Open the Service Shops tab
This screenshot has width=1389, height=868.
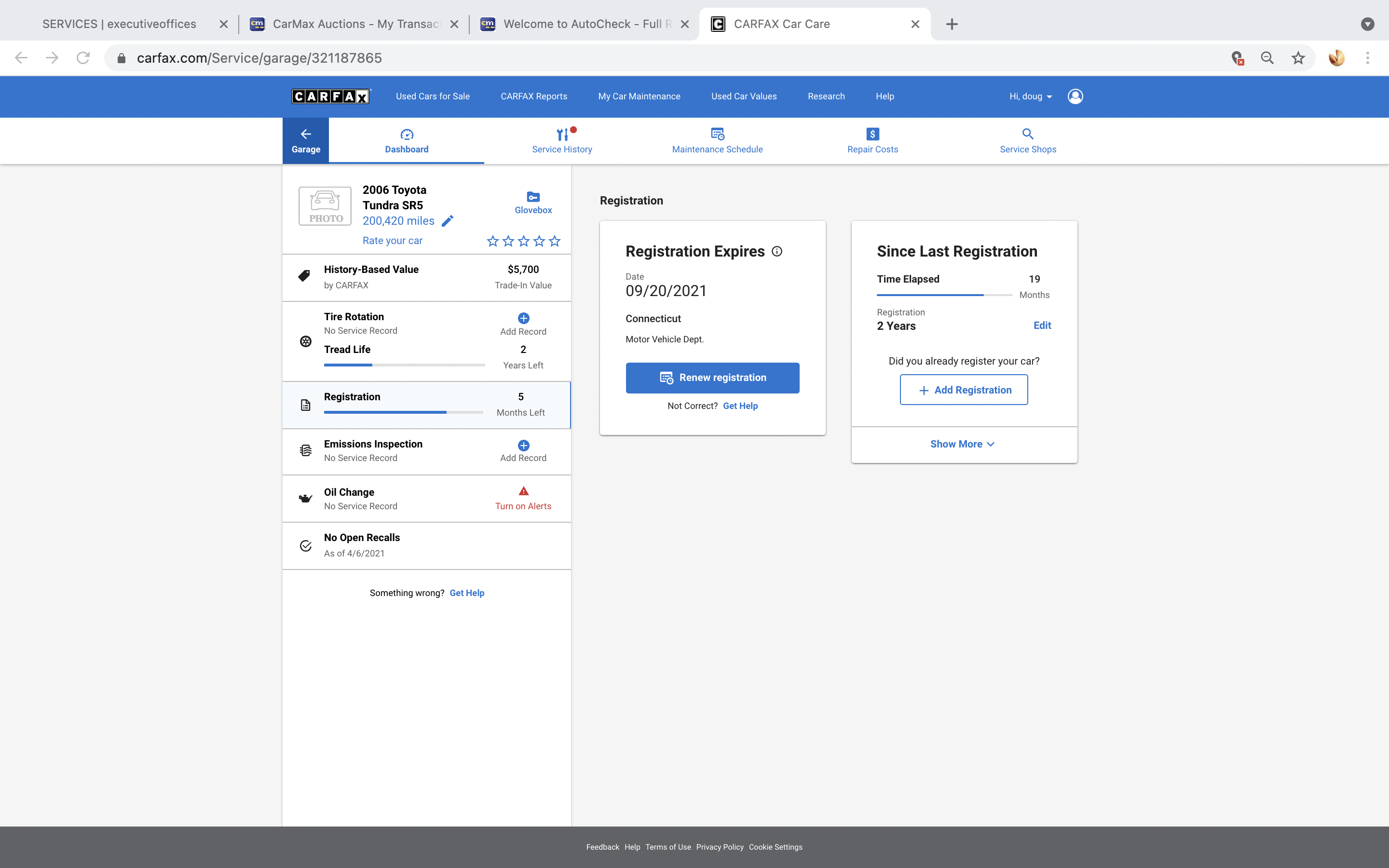coord(1028,141)
